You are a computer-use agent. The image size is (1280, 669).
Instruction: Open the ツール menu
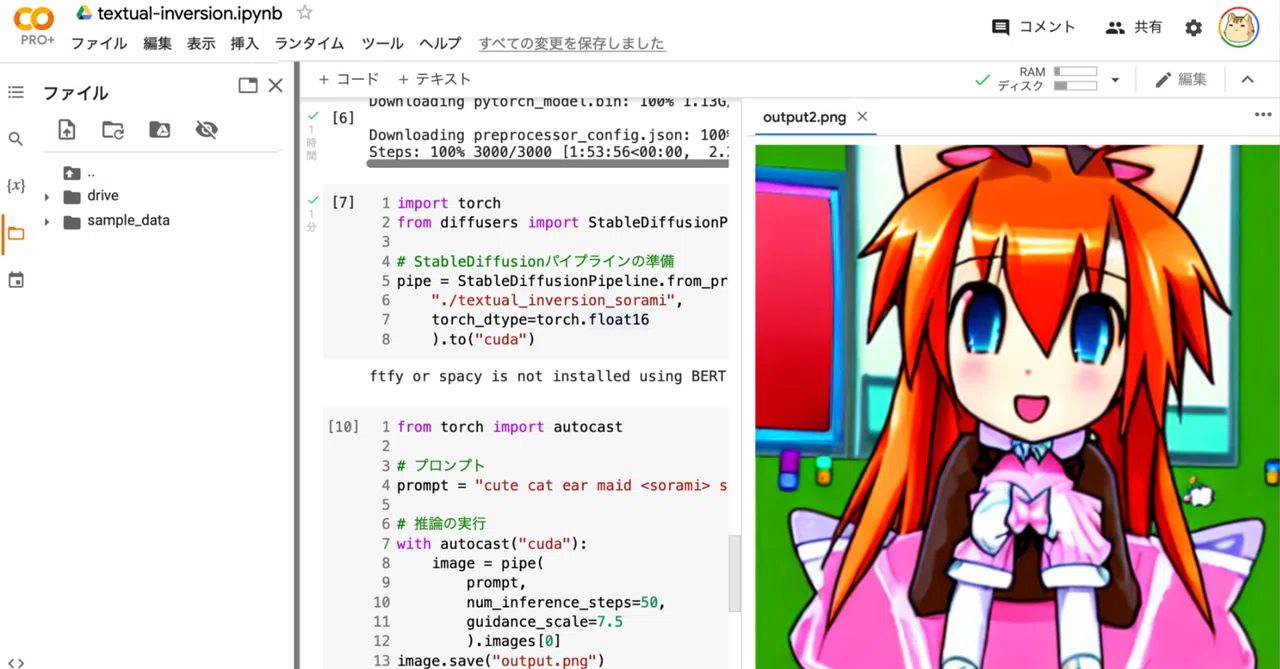(x=382, y=43)
